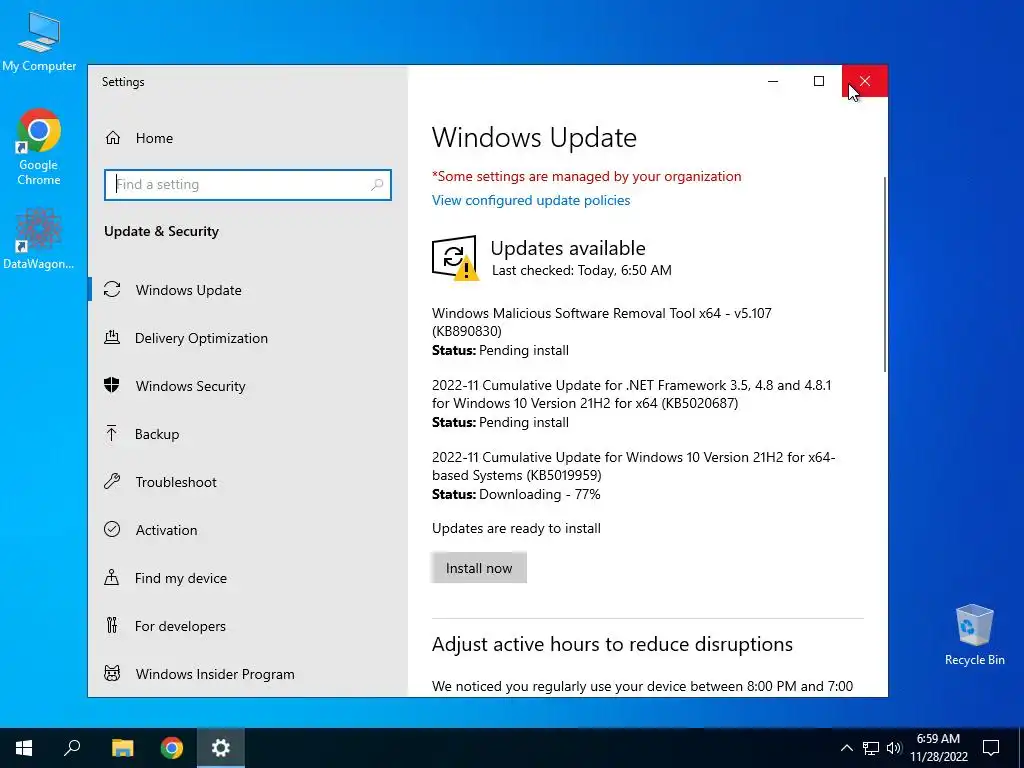Click the Settings gear taskbar button
Image resolution: width=1024 pixels, height=768 pixels.
pos(221,748)
